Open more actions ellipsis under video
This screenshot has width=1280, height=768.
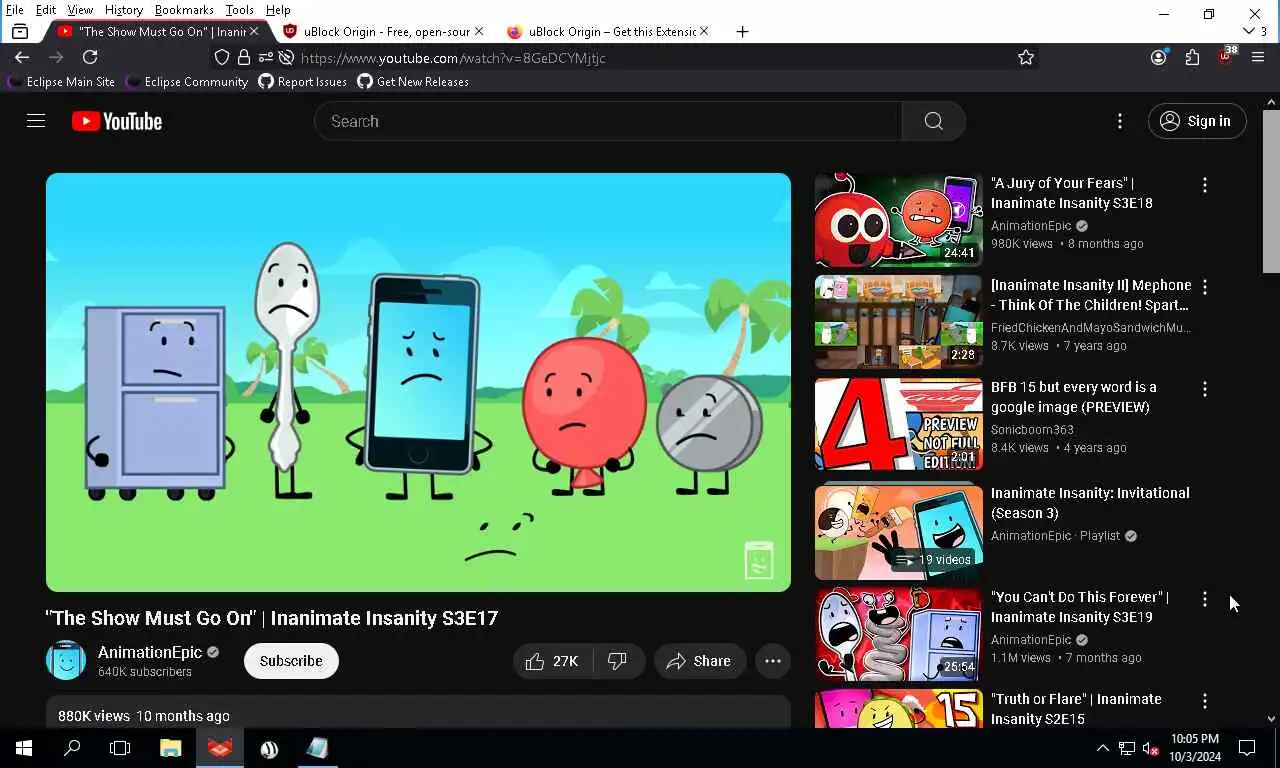pyautogui.click(x=772, y=661)
